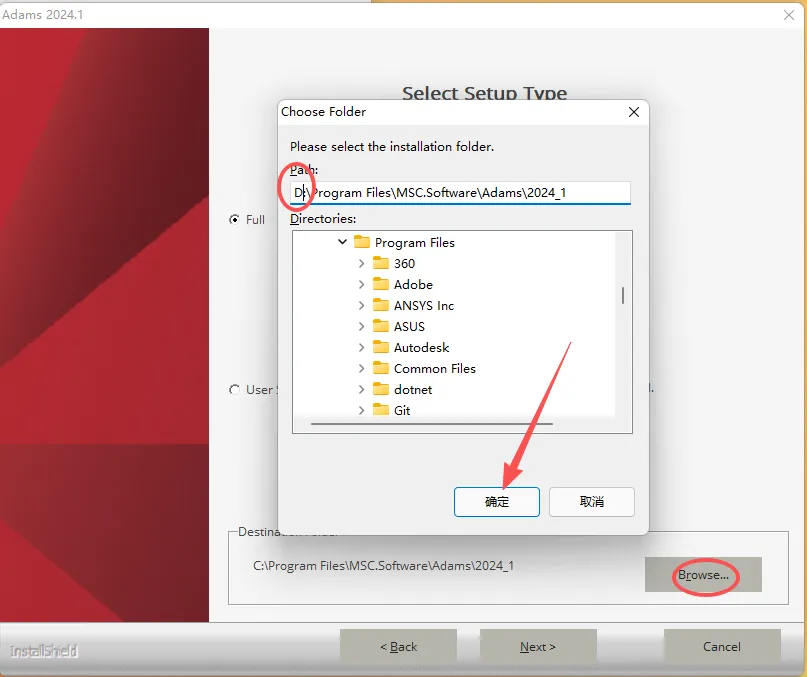The height and width of the screenshot is (677, 807).
Task: Click the destination path C:\Program Files\MSC.Software text
Action: point(383,566)
